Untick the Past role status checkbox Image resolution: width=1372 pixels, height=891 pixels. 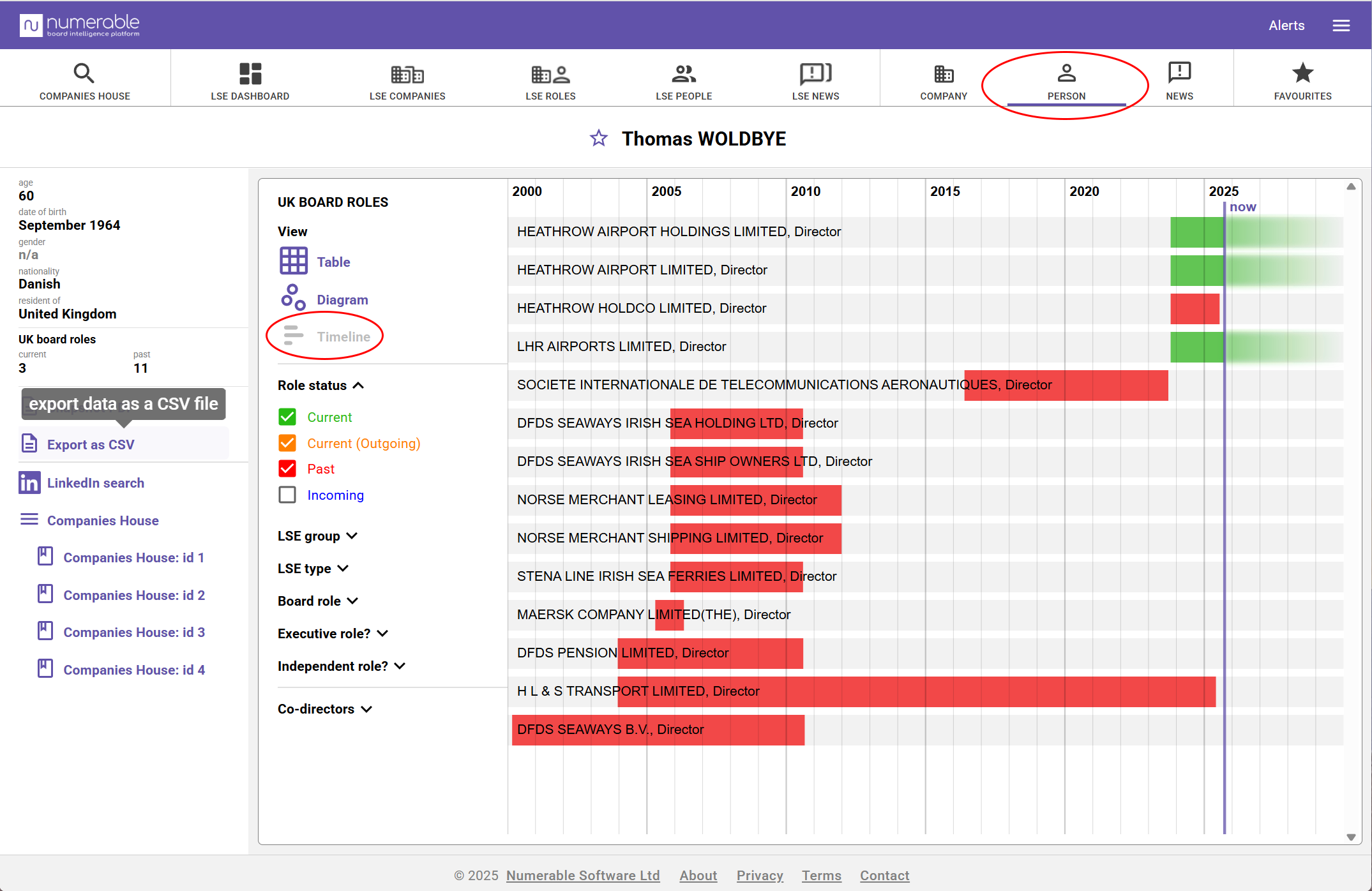coord(287,468)
